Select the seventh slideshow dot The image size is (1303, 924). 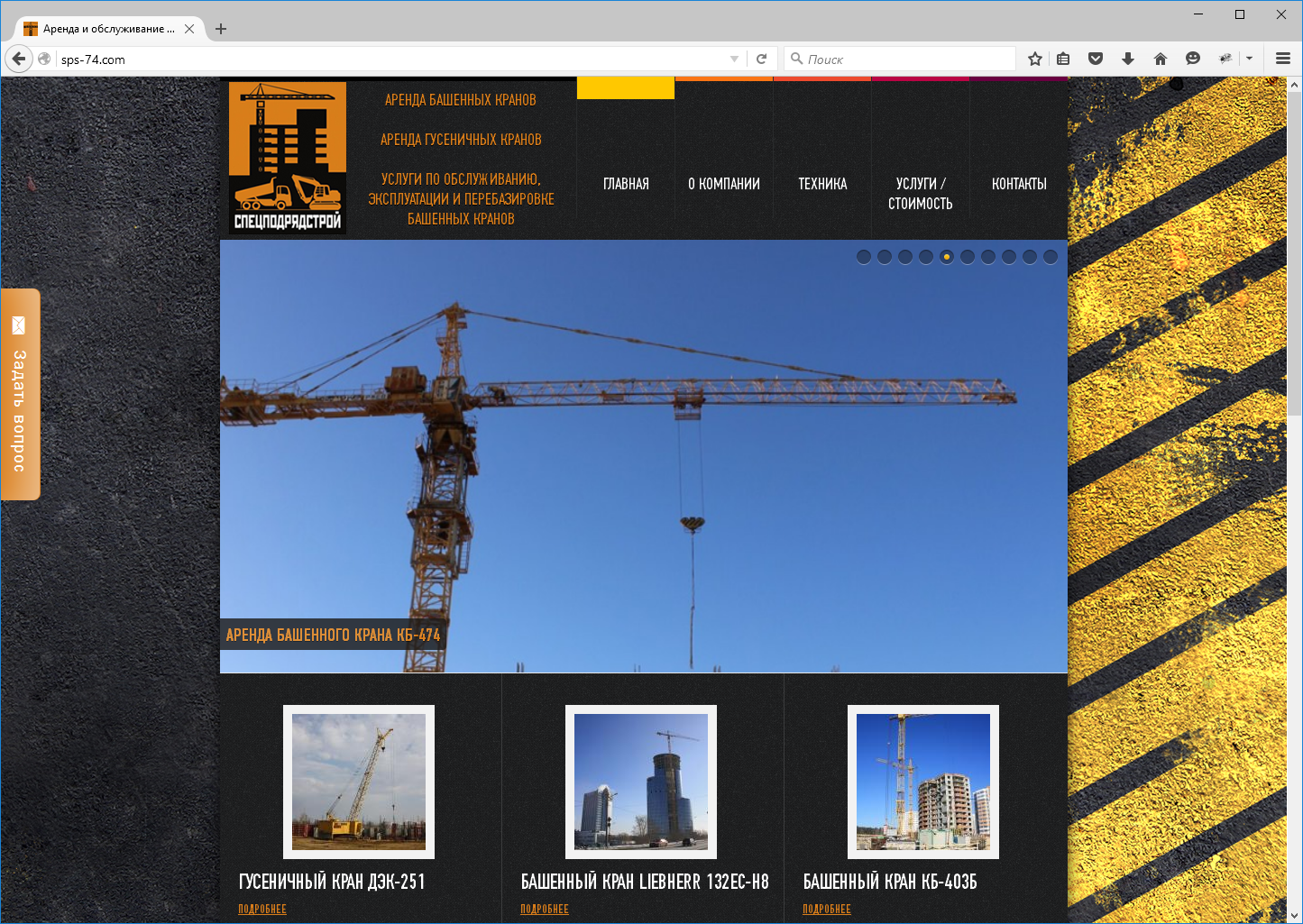[x=988, y=257]
